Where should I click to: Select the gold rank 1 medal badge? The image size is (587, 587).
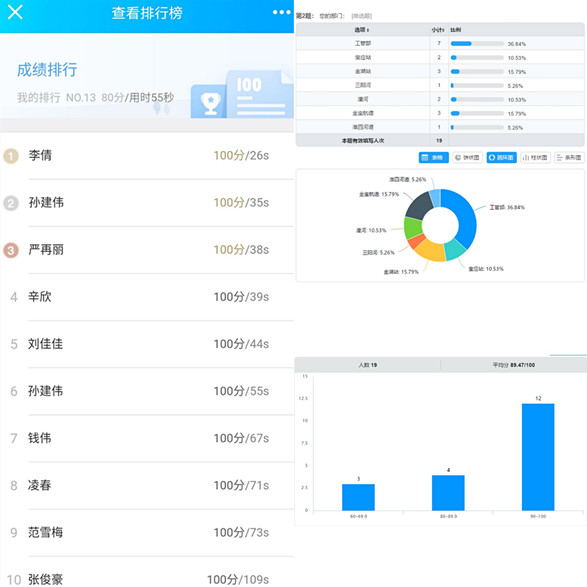click(11, 156)
